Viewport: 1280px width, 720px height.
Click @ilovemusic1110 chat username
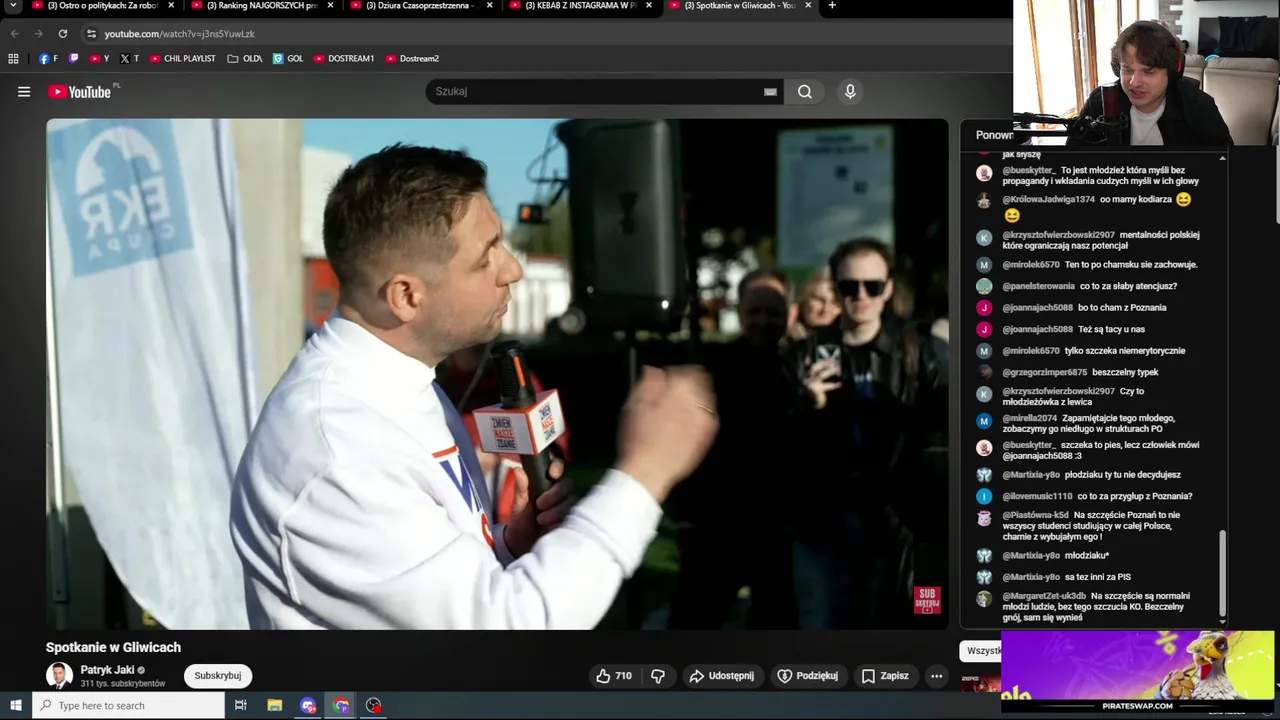coord(1037,496)
